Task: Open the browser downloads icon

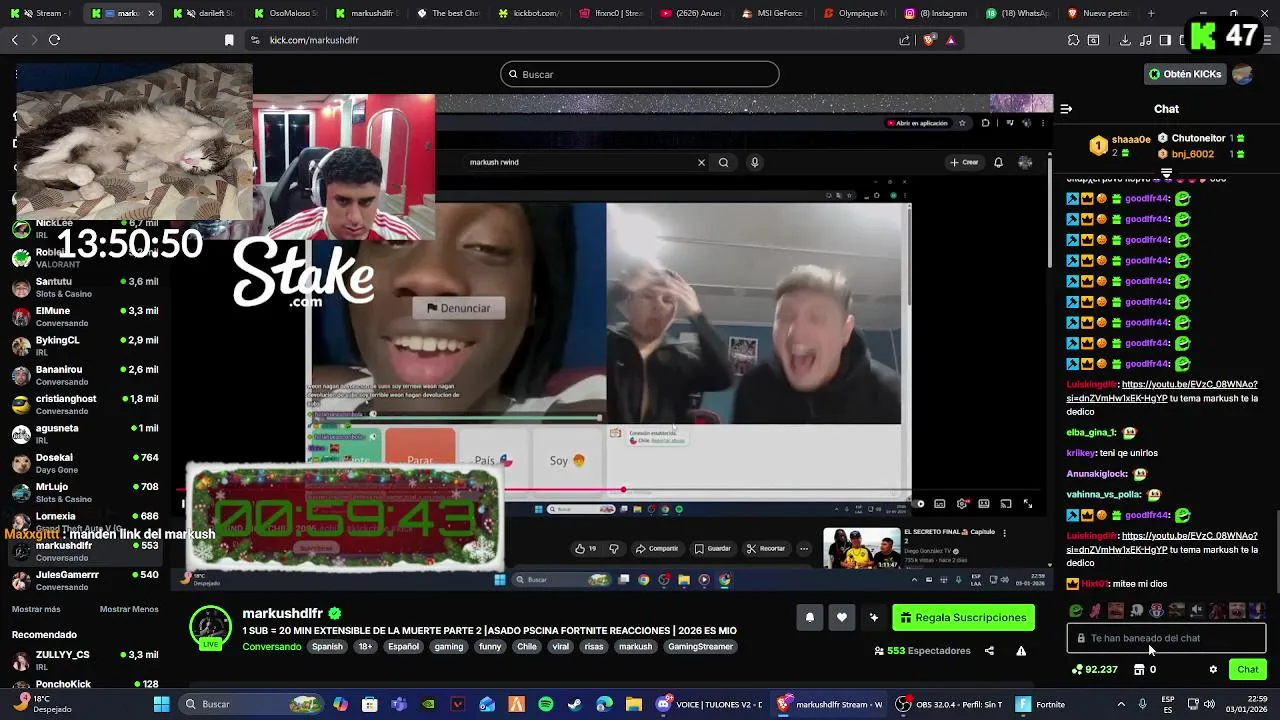Action: click(x=1125, y=40)
